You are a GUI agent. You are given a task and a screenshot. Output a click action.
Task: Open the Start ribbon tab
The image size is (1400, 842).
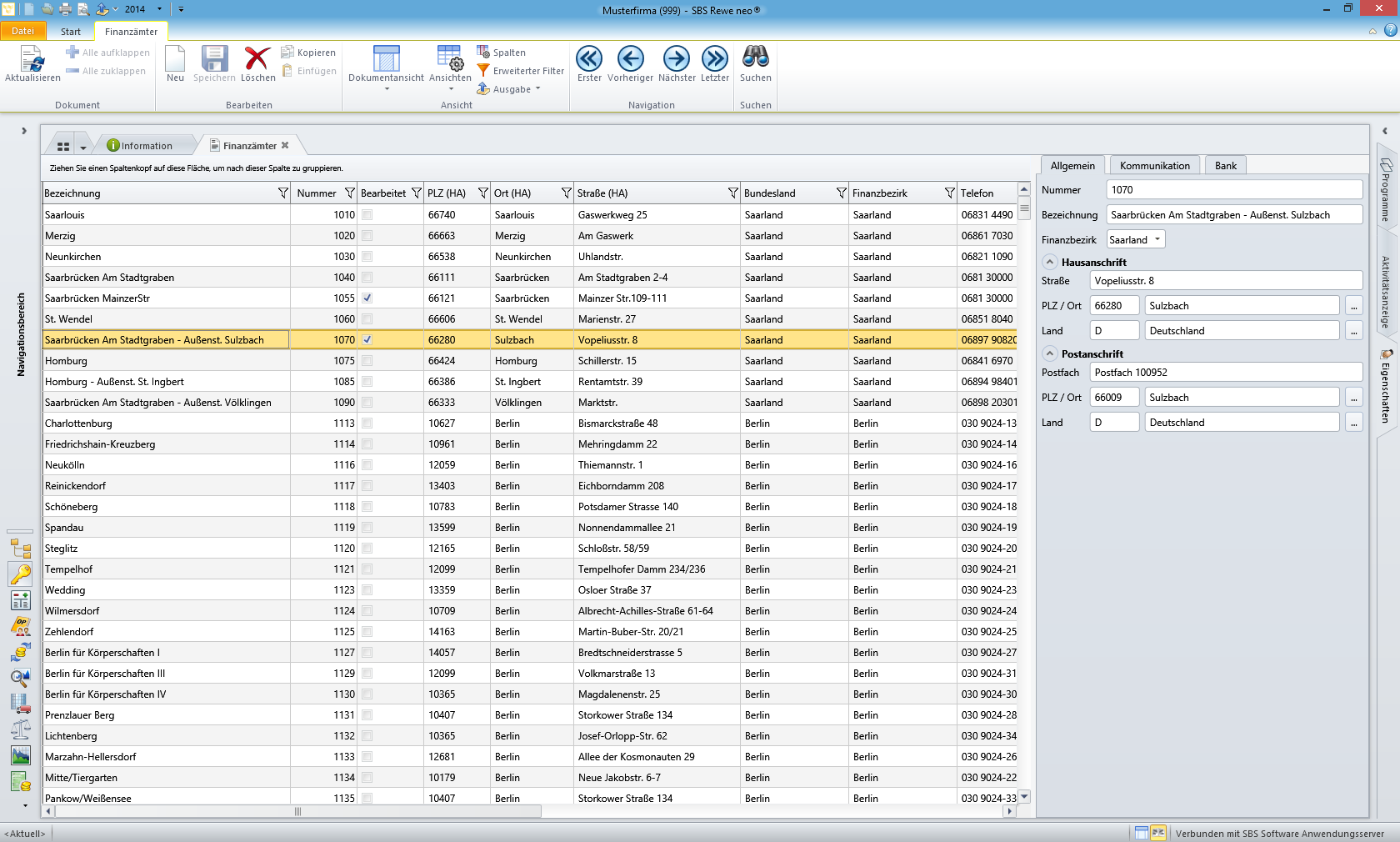coord(71,32)
